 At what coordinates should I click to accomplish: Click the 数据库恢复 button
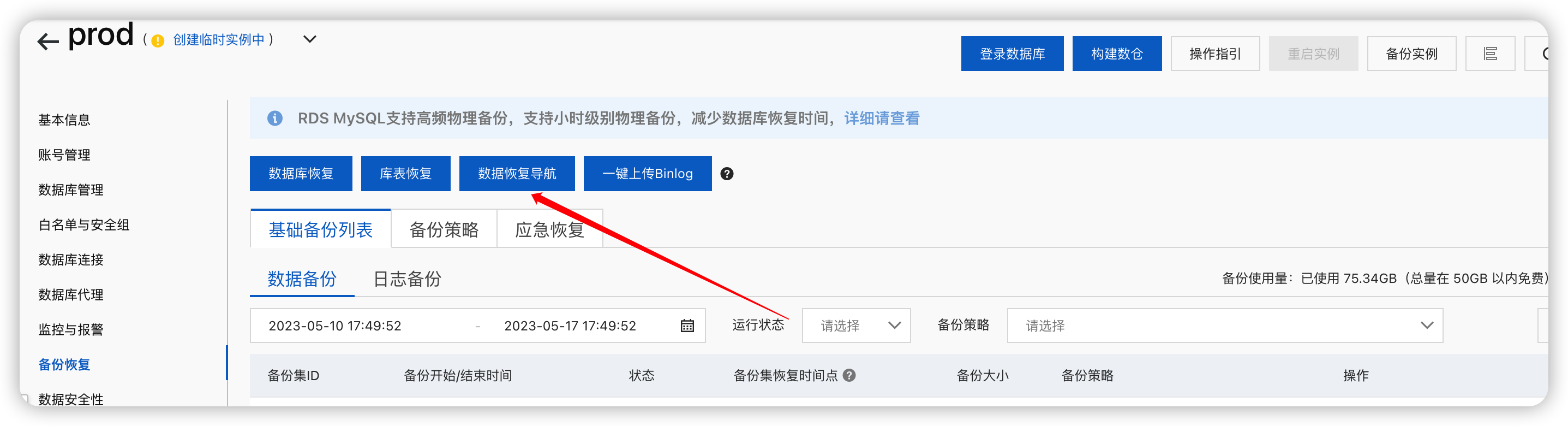301,174
